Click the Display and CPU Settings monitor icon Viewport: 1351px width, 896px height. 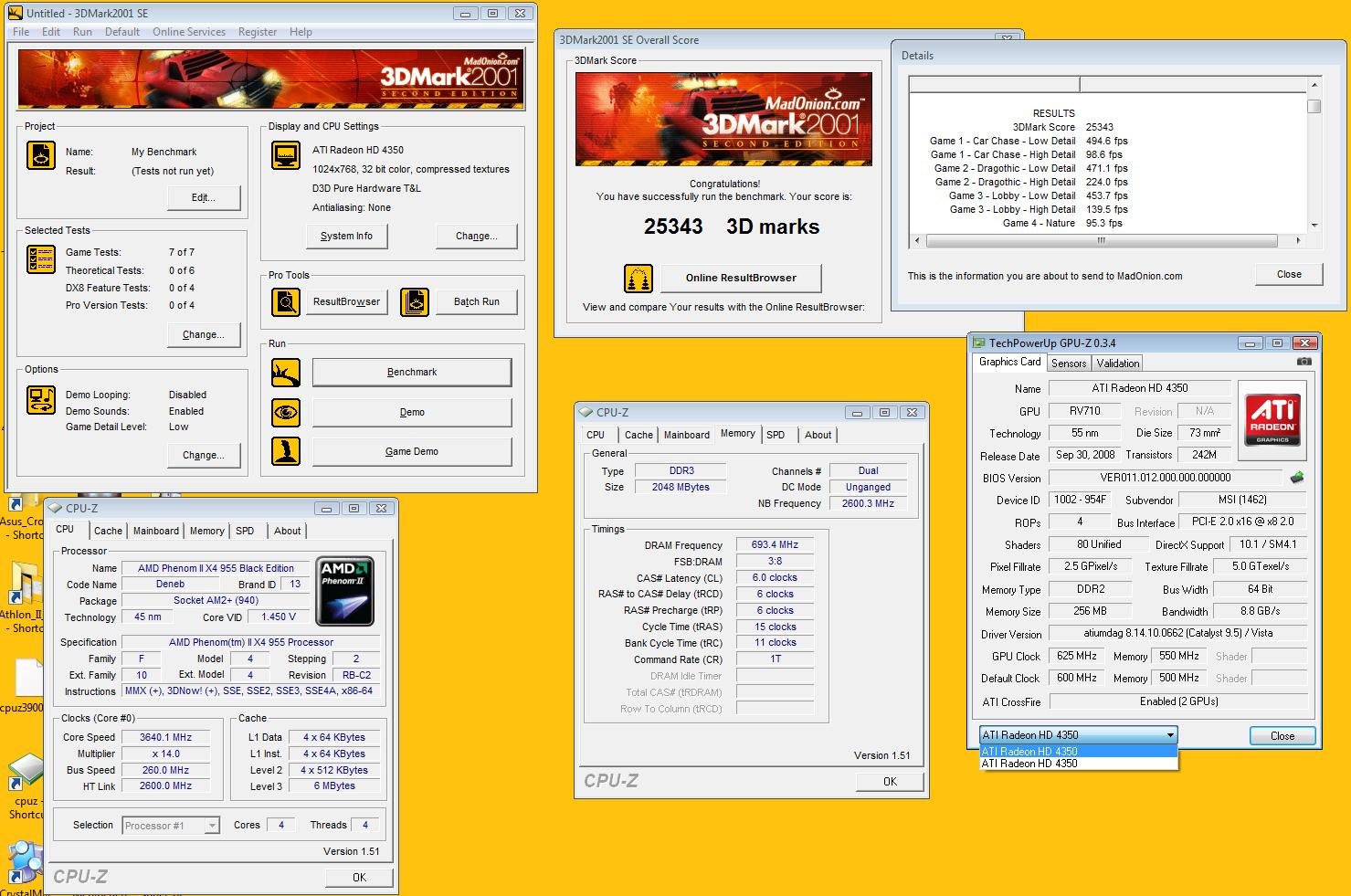click(286, 155)
